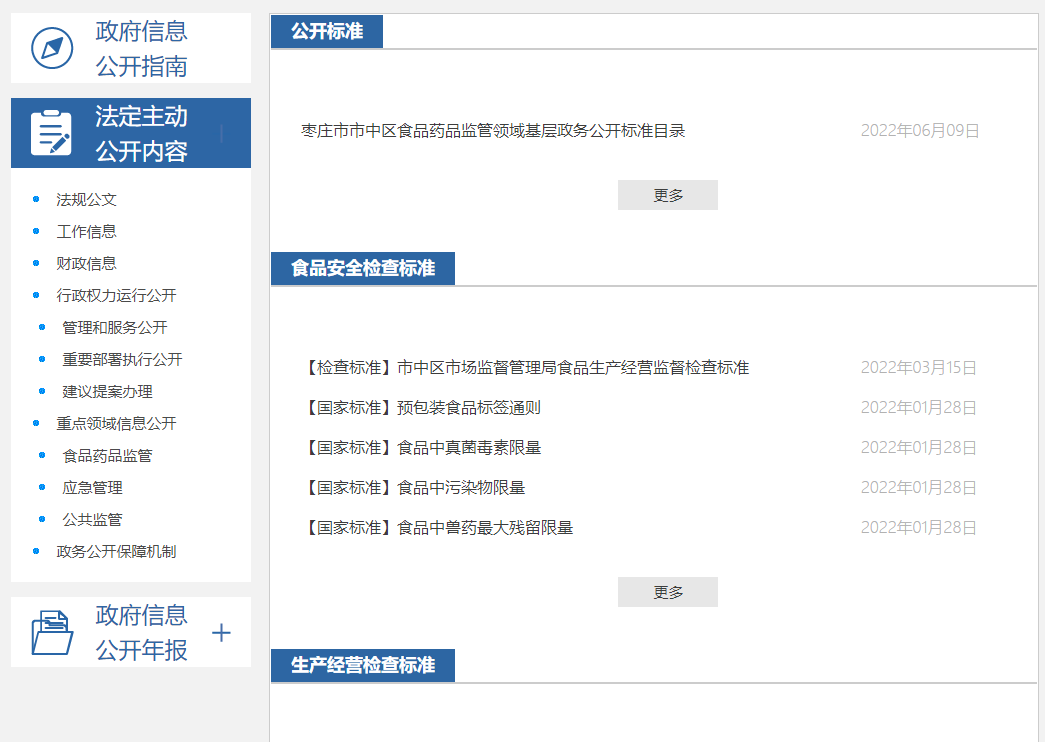This screenshot has height=742, width=1045.
Task: Open 枣庄市市中区食品药品监管领域 standard catalog link
Action: 493,131
